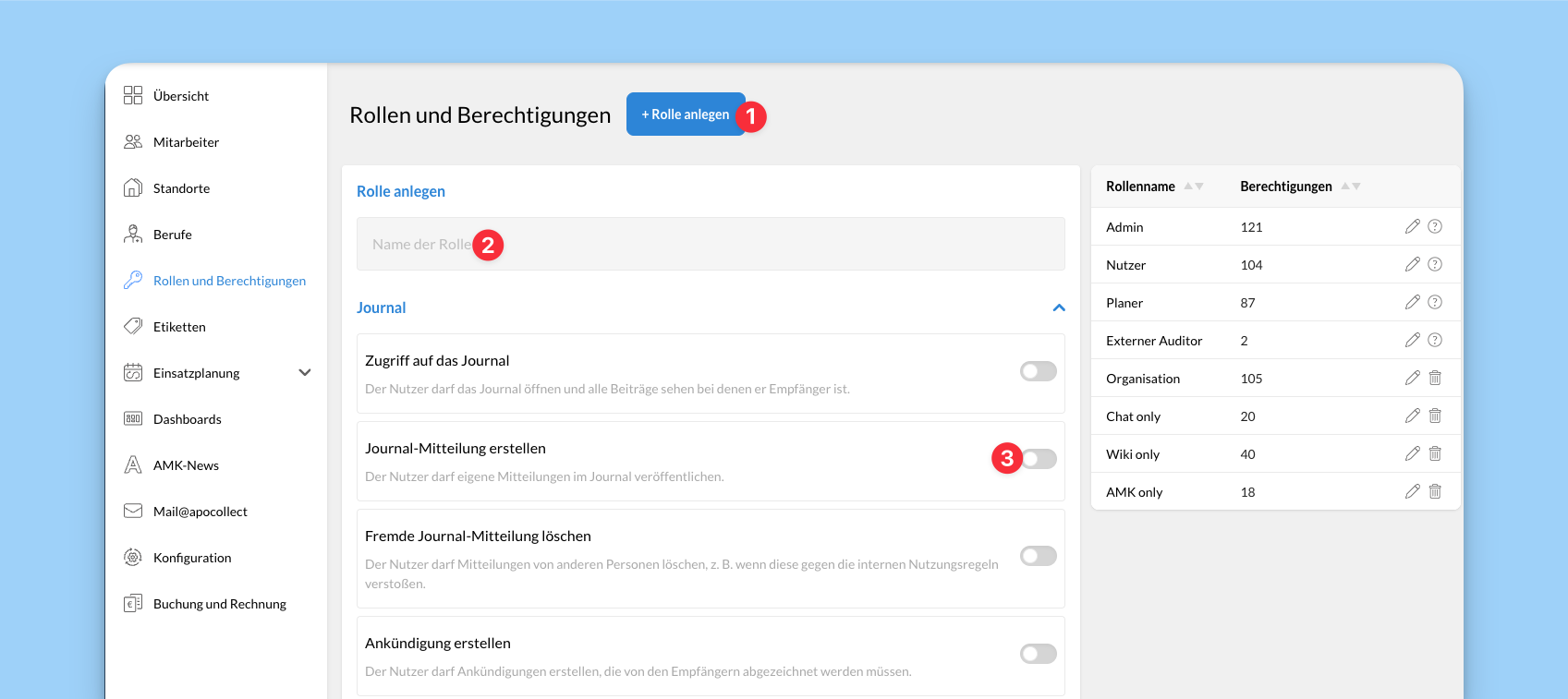Expand the Einsatzplanung sidebar submenu arrow
Screen dimensions: 1568x699
coord(305,373)
